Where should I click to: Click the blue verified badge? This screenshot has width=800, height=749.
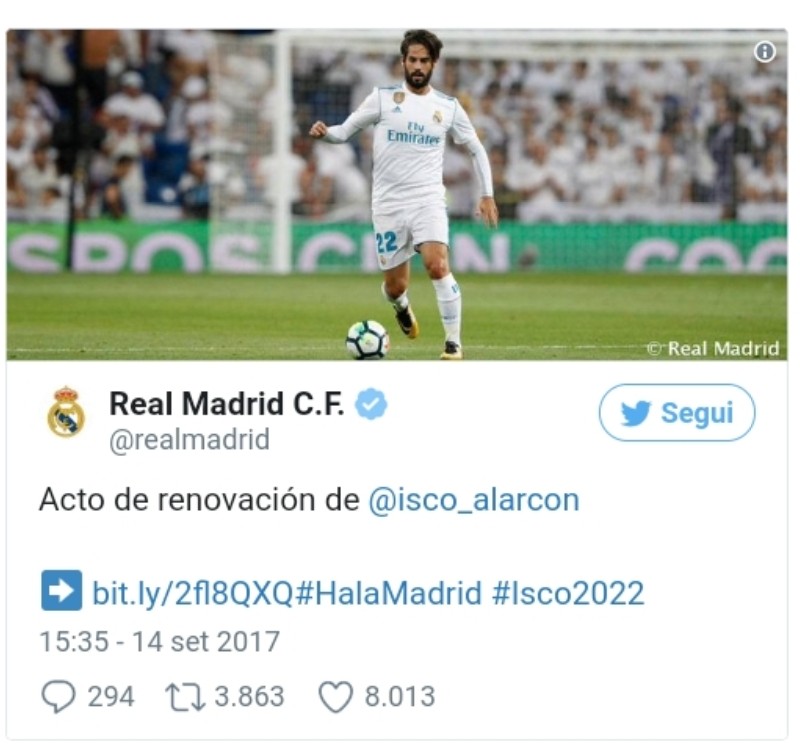[x=371, y=404]
